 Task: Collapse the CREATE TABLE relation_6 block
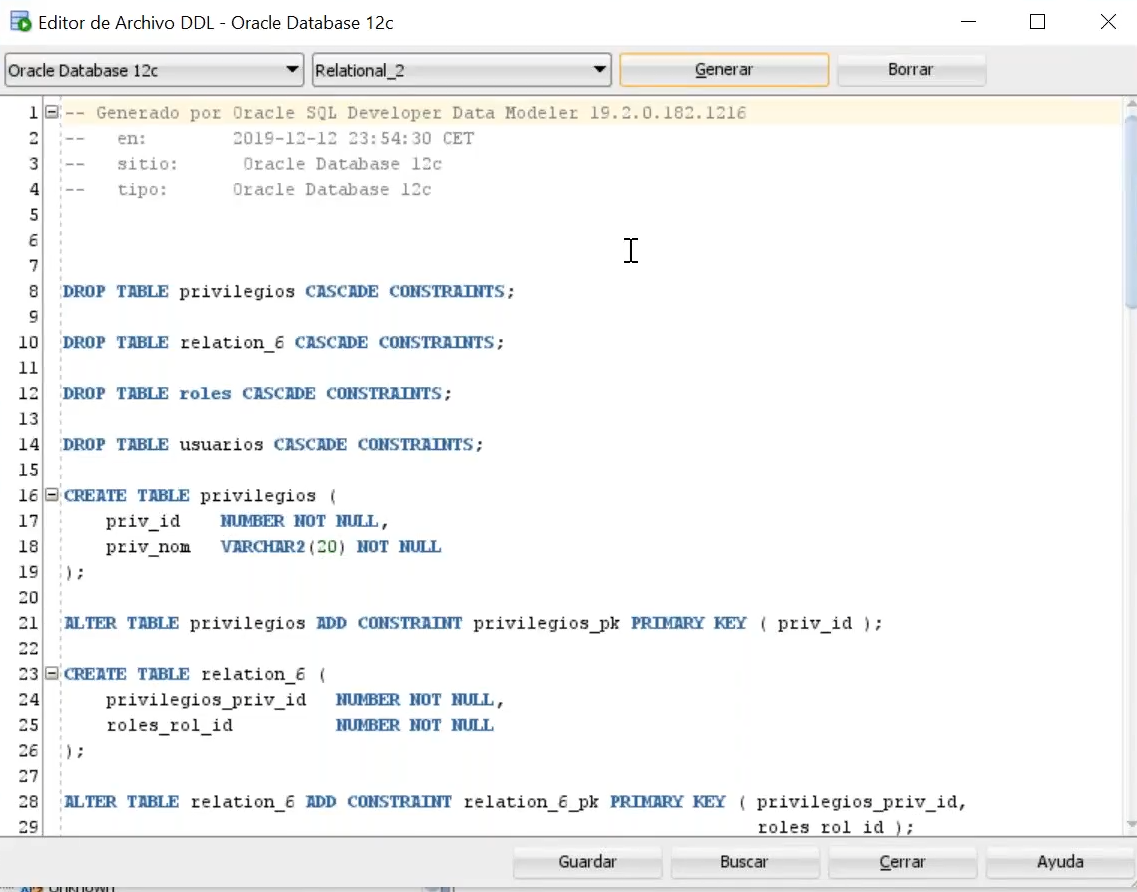coord(52,674)
